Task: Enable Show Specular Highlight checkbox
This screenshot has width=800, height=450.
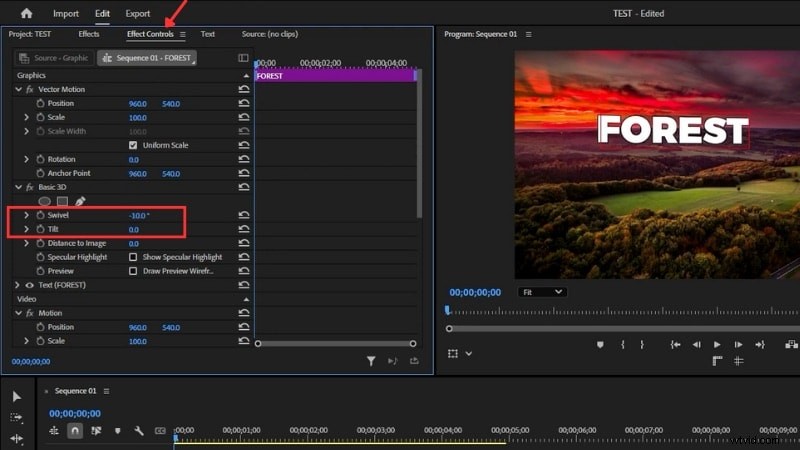Action: 133,257
